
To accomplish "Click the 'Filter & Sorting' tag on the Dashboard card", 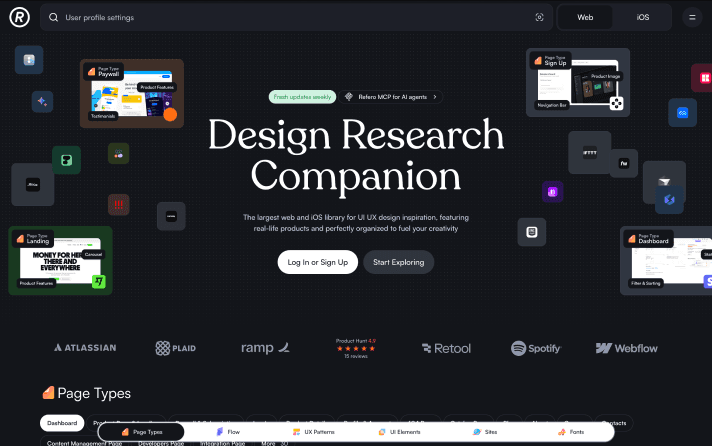I will 646,283.
